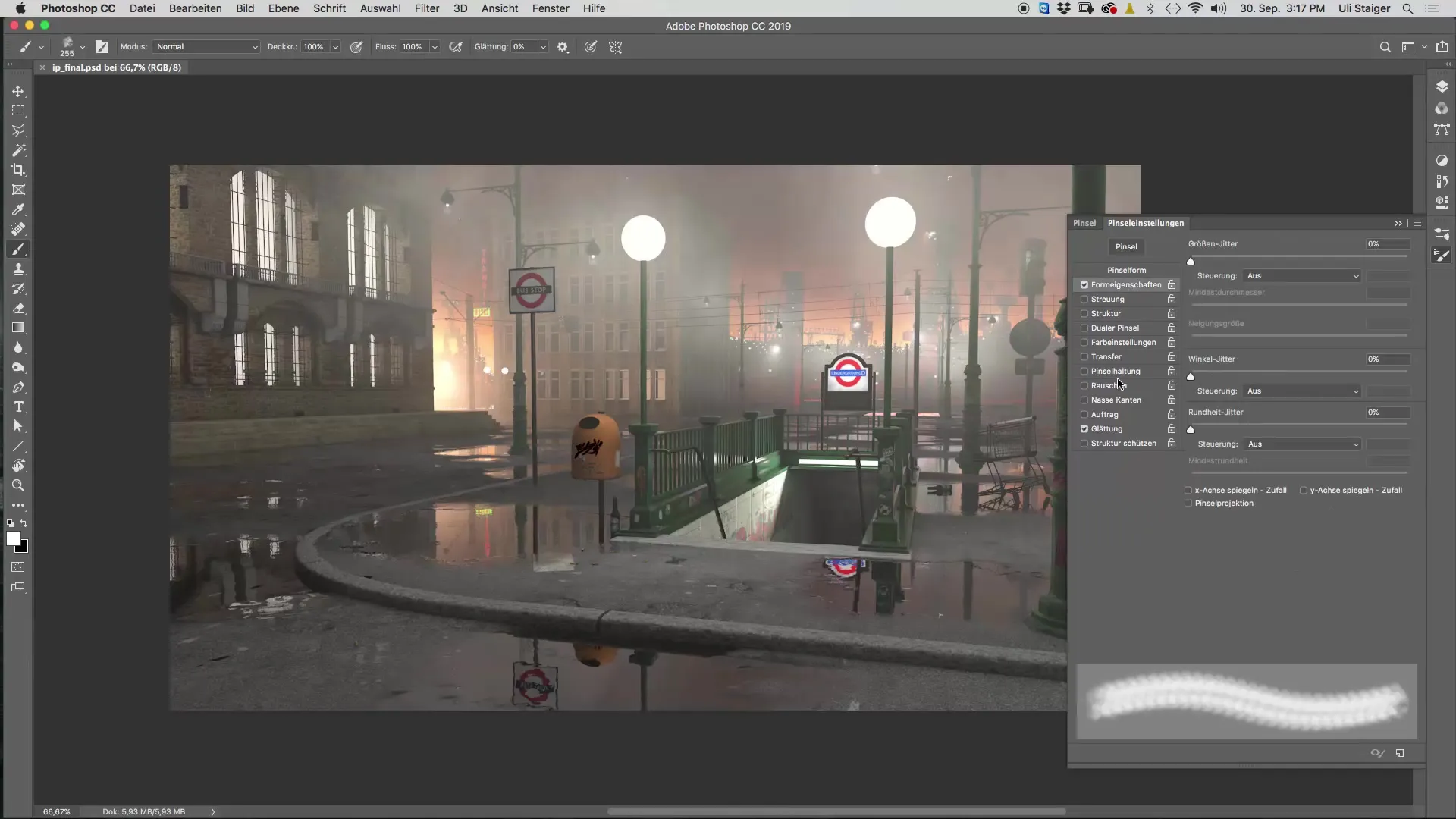Check x-Achse spiegeln - Zufall
This screenshot has width=1456, height=819.
click(1188, 491)
